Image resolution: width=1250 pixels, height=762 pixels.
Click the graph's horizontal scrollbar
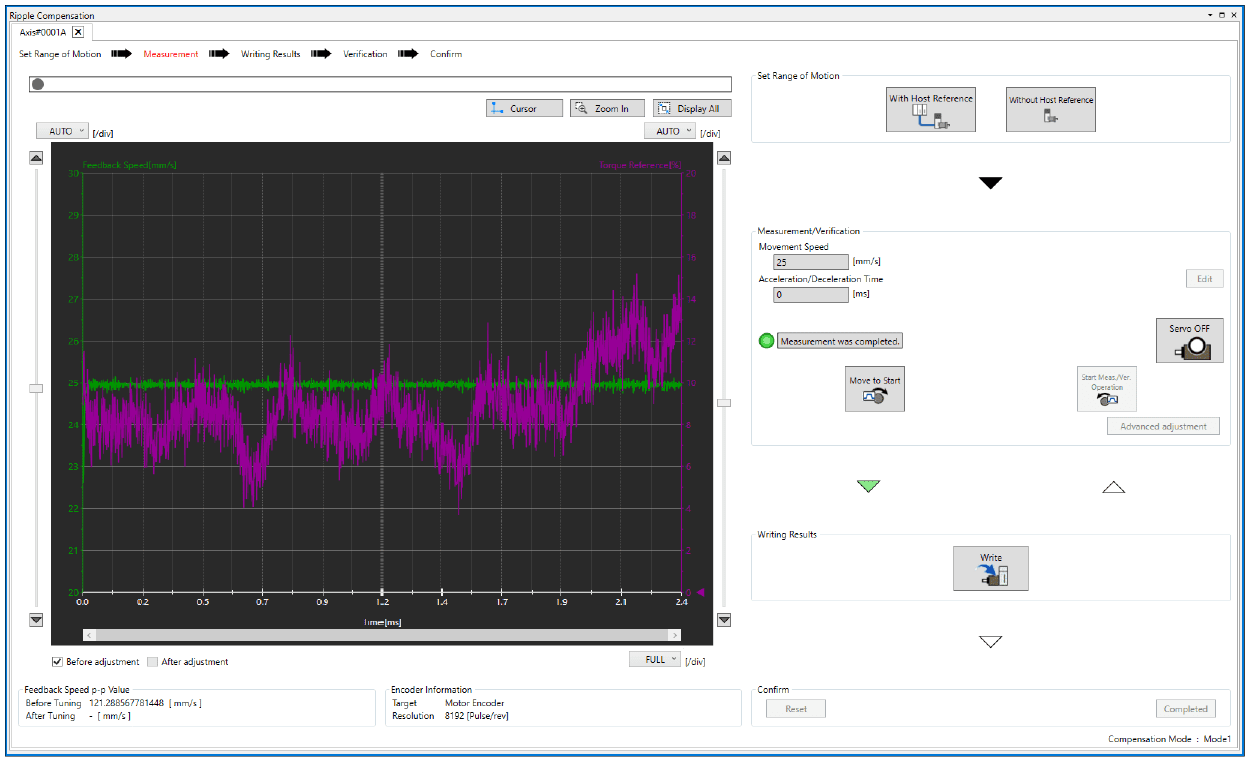click(382, 635)
